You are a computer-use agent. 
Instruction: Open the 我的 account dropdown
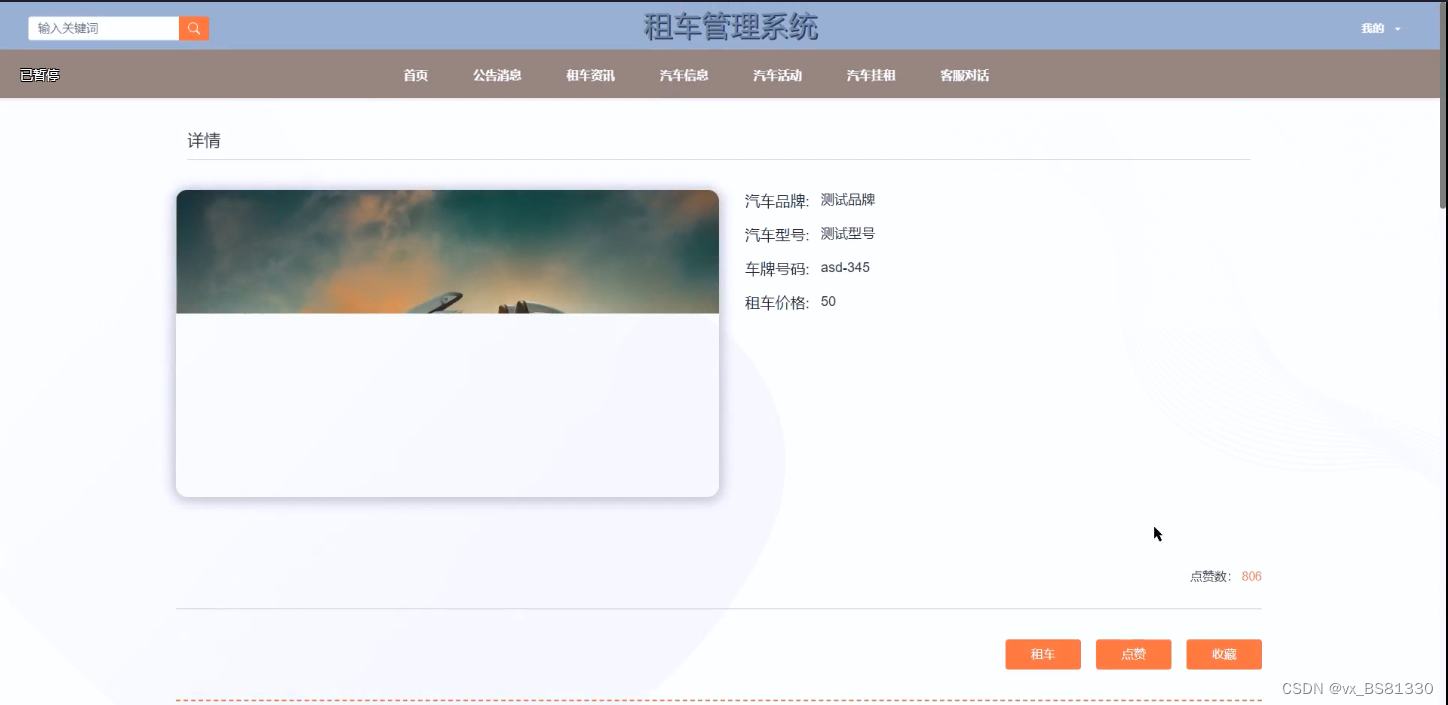(1381, 29)
